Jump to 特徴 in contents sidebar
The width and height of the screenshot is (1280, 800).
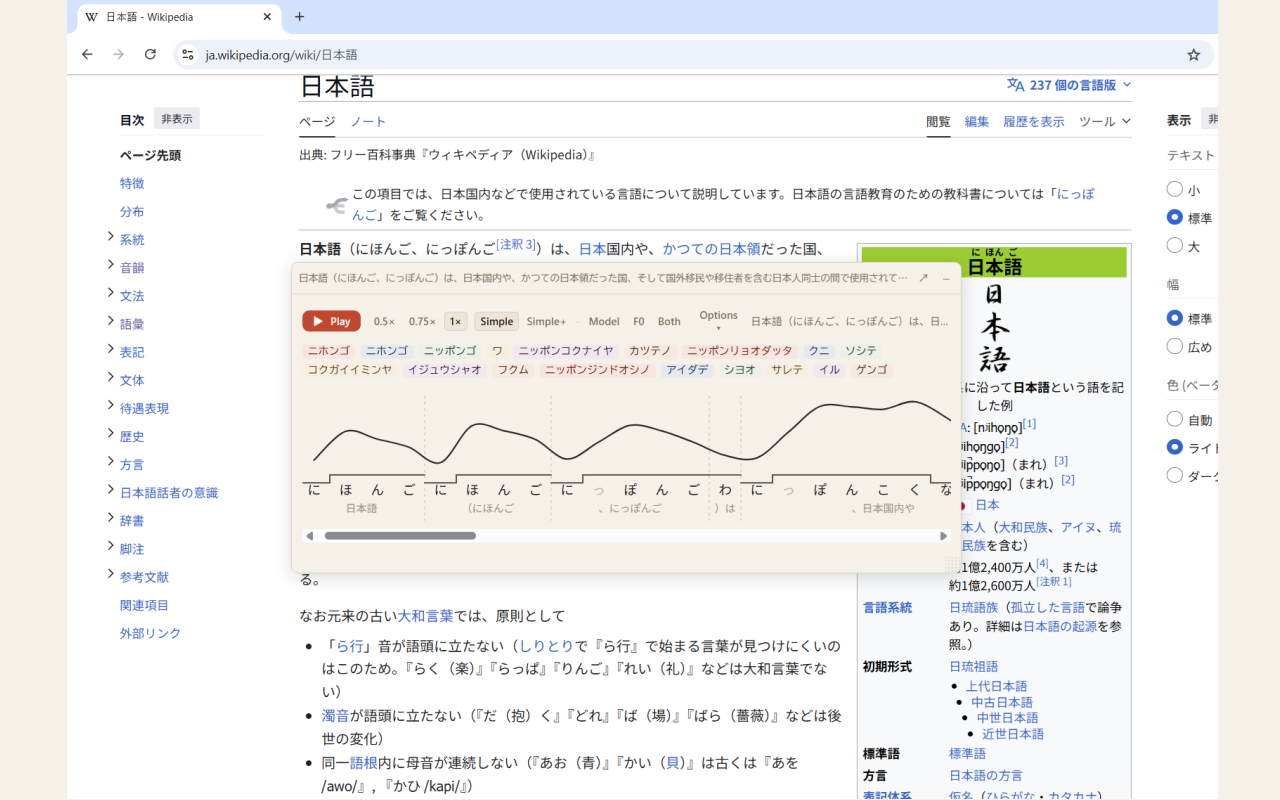click(x=132, y=183)
